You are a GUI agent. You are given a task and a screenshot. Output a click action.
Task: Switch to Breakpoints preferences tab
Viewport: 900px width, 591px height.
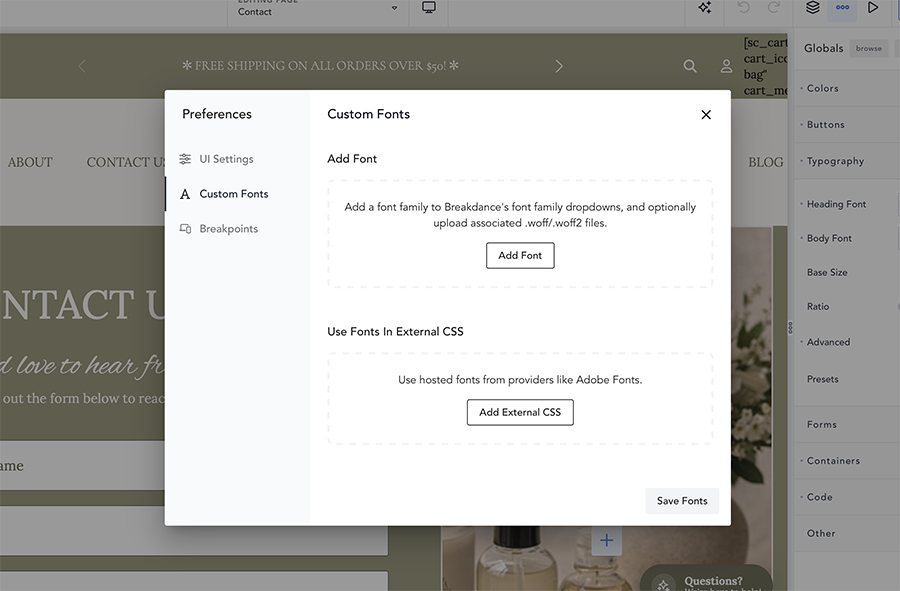tap(228, 229)
